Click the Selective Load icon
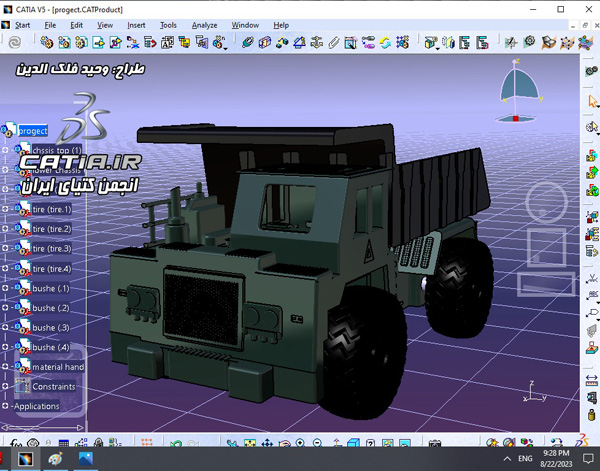600x471 pixels. (184, 42)
